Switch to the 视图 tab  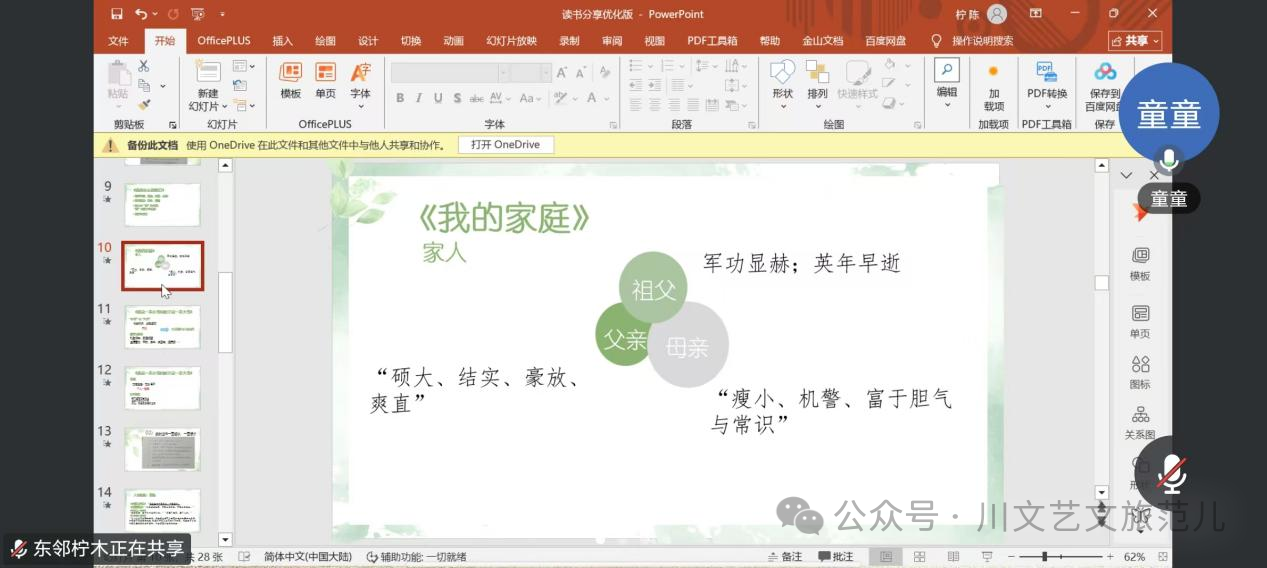pos(655,41)
